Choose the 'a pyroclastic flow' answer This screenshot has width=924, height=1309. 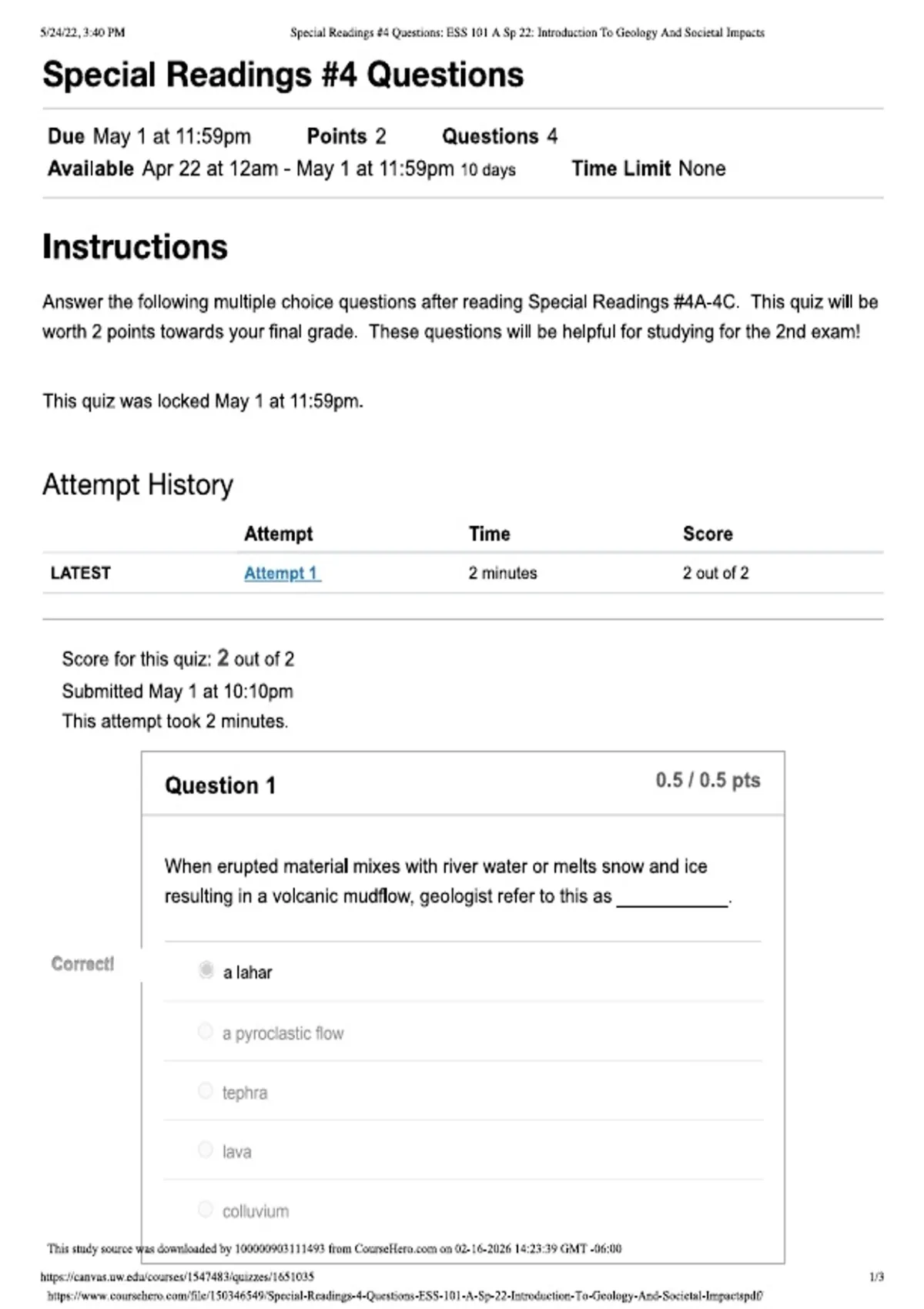[205, 1031]
